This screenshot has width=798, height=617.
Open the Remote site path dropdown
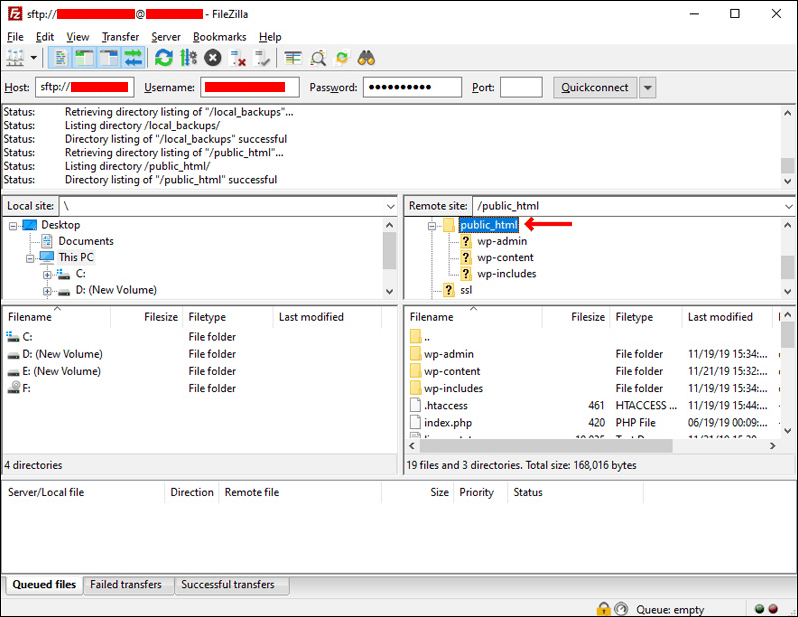788,206
